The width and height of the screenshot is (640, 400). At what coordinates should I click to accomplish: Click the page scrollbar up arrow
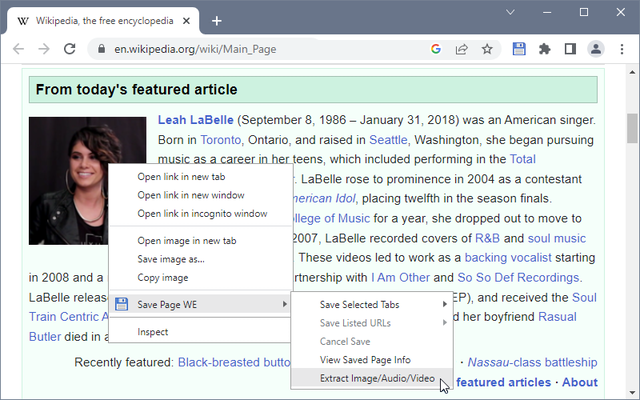pos(632,72)
